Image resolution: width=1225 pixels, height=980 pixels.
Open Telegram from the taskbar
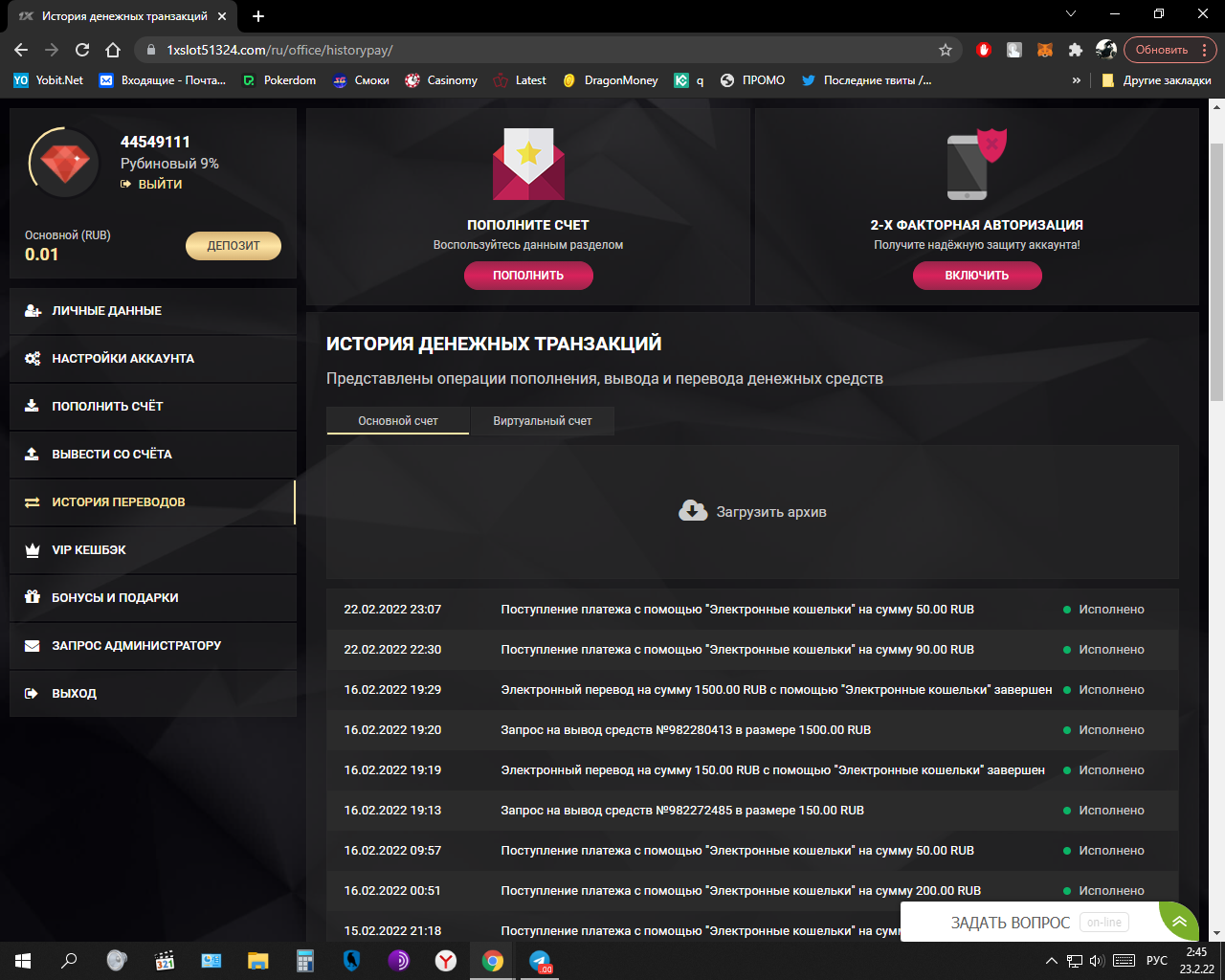pos(540,961)
